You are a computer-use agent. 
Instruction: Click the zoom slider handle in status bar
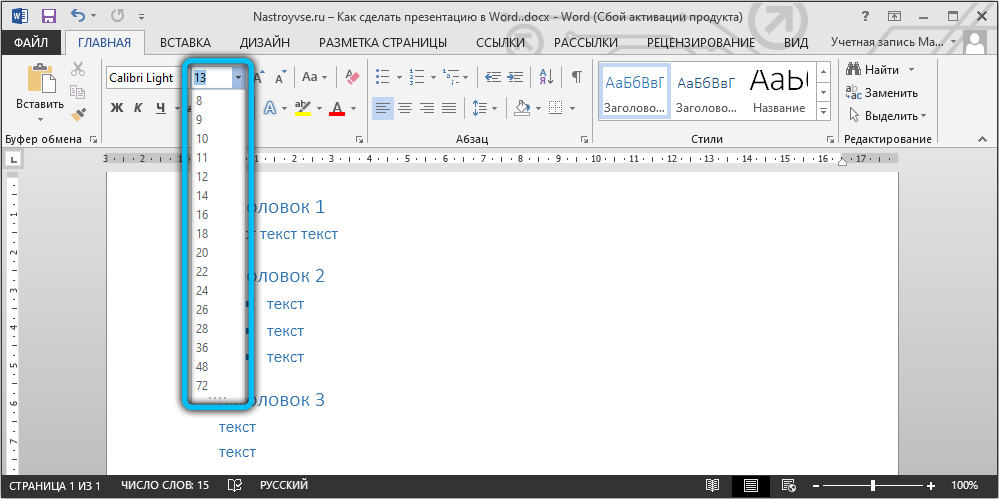tap(873, 486)
